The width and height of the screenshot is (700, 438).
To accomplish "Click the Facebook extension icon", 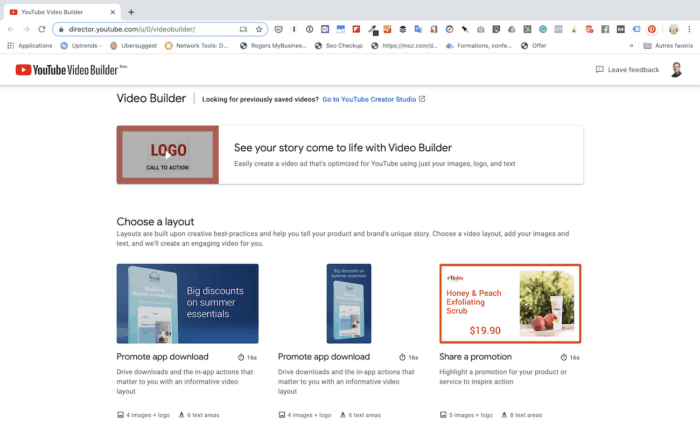I will pos(605,29).
